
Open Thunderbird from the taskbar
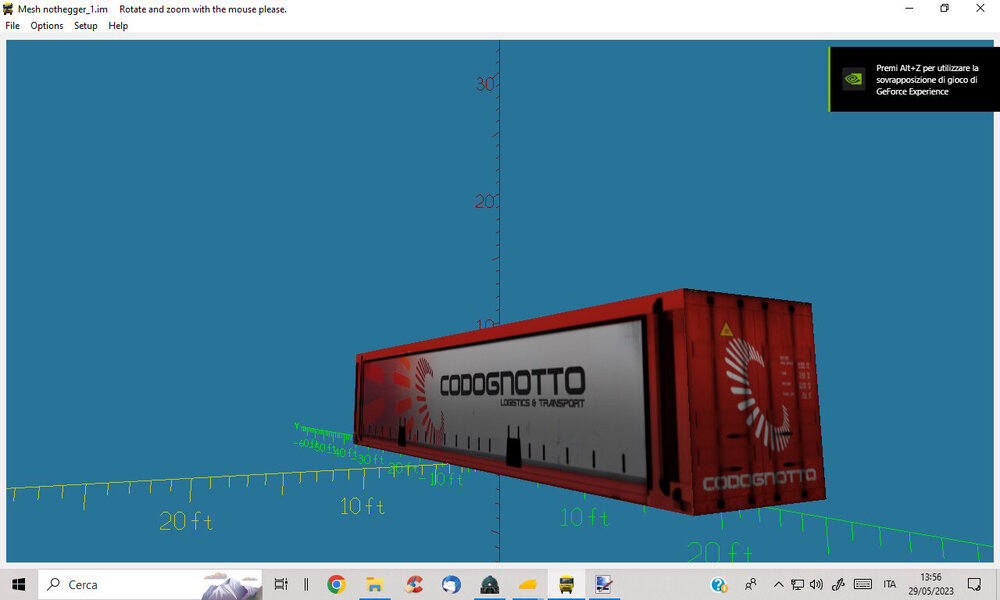tap(451, 584)
